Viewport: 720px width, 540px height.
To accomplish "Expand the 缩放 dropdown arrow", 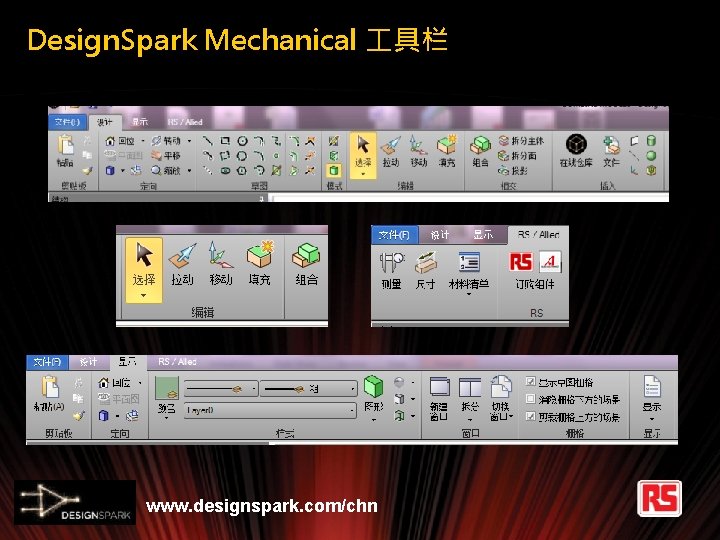I will tap(189, 171).
